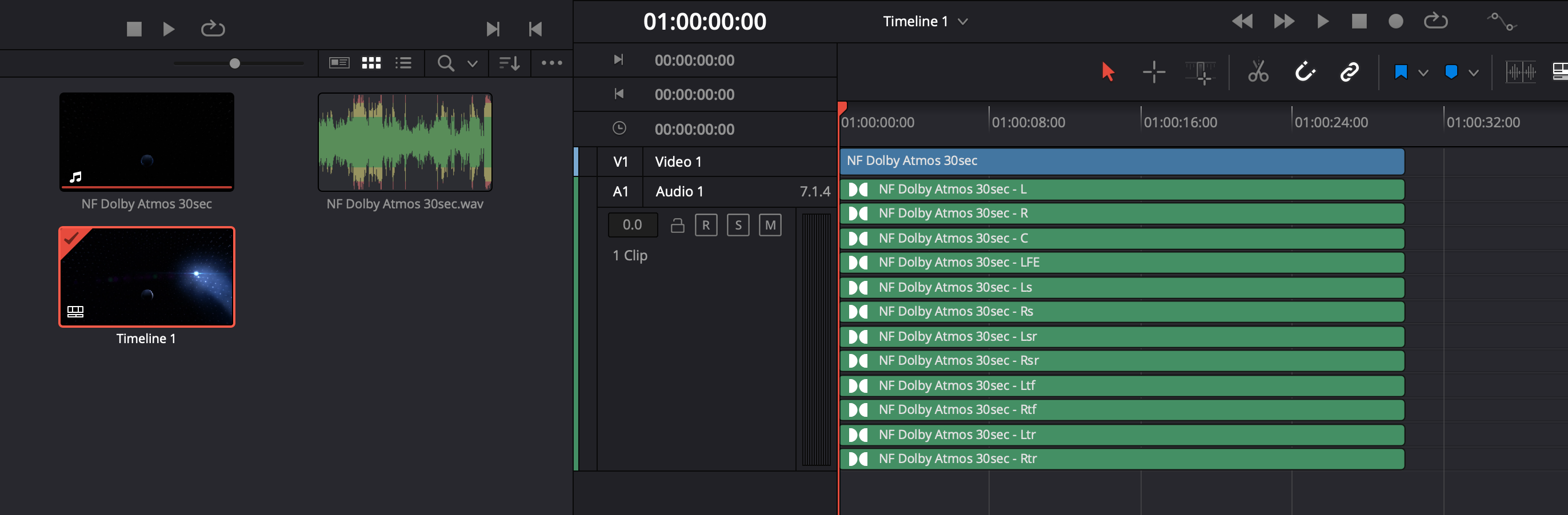1568x515 pixels.
Task: Select the NF Dolby Atmos 30sec - C channel
Action: coord(1122,238)
